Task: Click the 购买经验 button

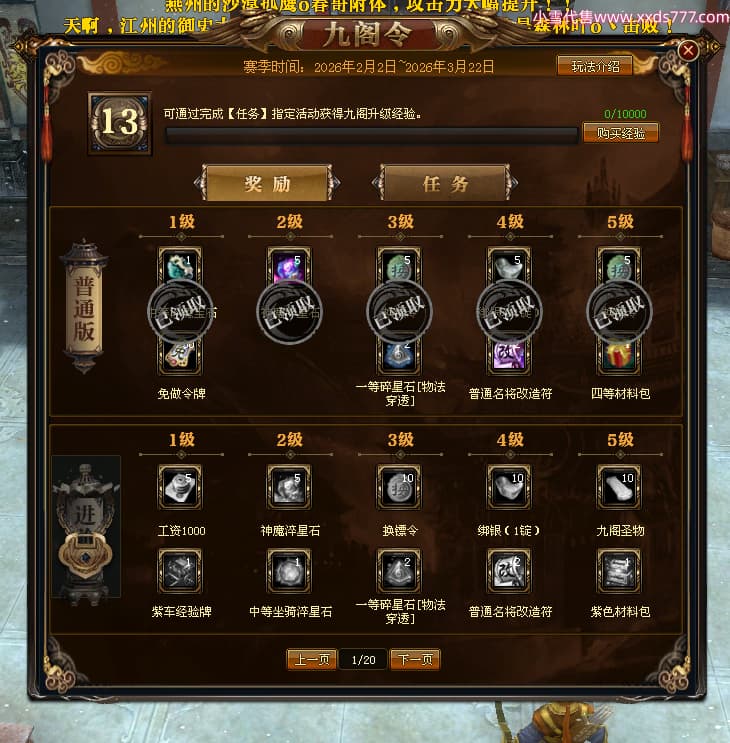Action: tap(621, 133)
